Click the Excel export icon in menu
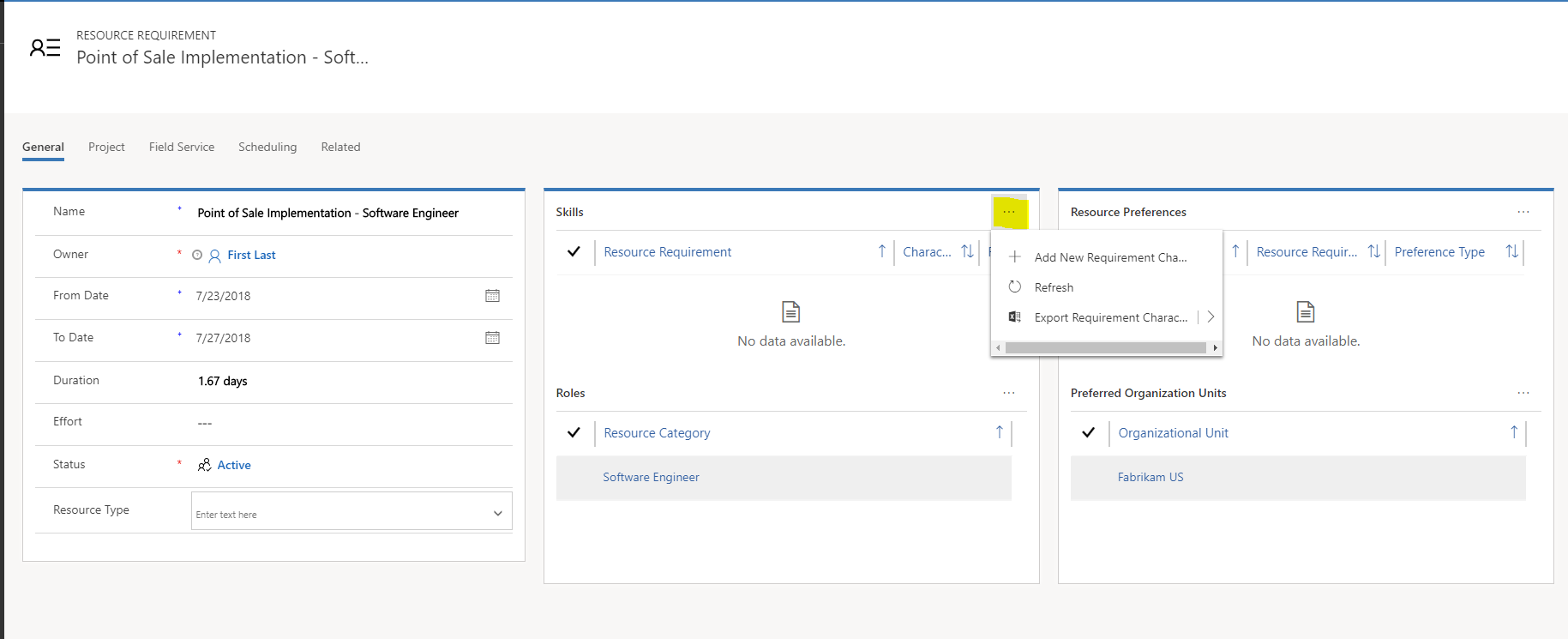The image size is (1568, 639). pyautogui.click(x=1015, y=316)
